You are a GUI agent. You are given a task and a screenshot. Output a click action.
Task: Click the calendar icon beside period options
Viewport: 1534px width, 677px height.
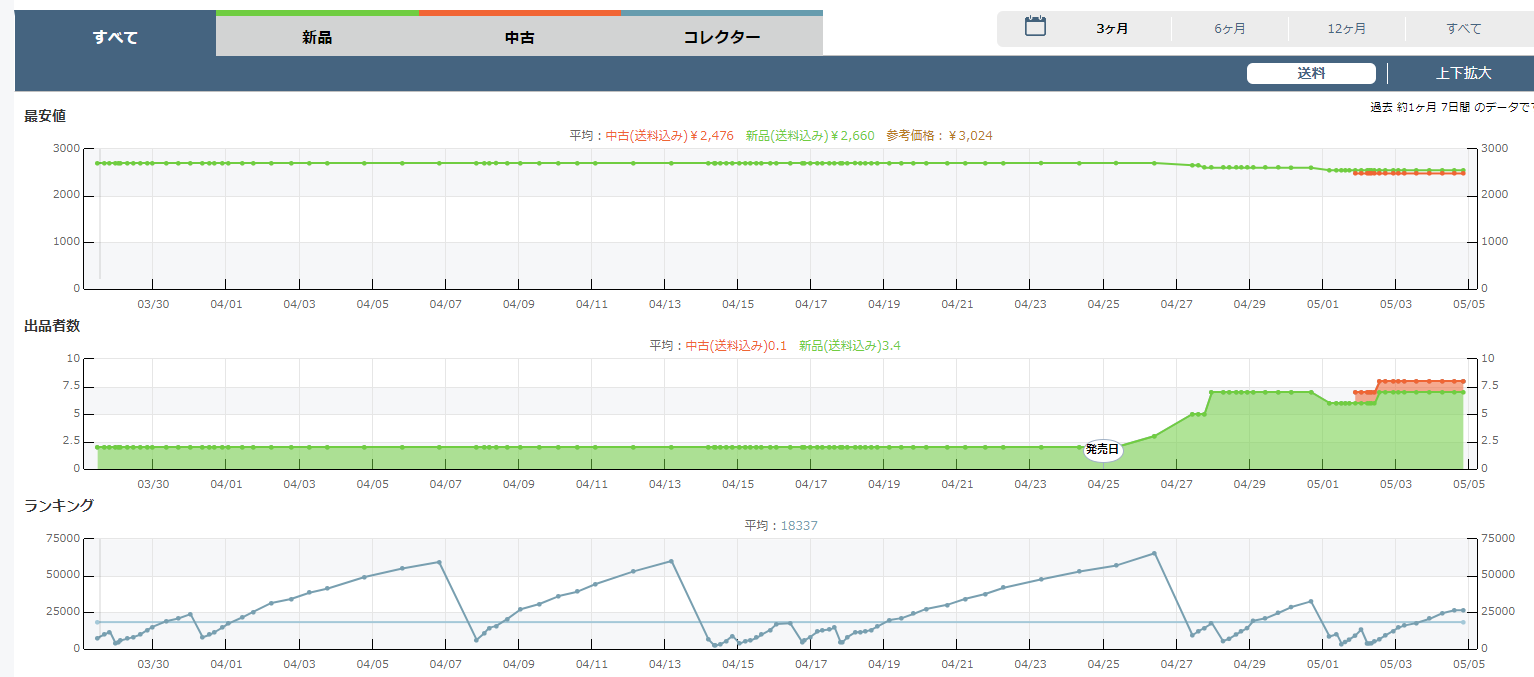pyautogui.click(x=1035, y=27)
